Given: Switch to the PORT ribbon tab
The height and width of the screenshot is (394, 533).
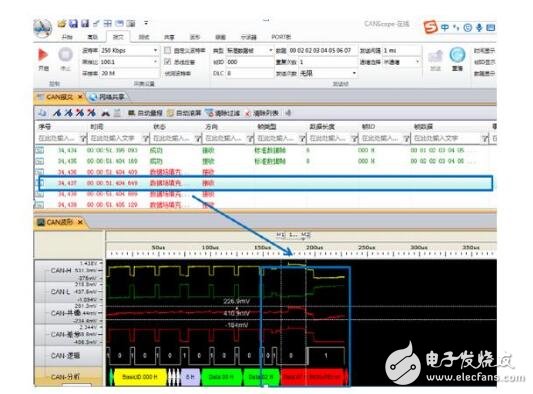Looking at the screenshot, I should coord(281,37).
